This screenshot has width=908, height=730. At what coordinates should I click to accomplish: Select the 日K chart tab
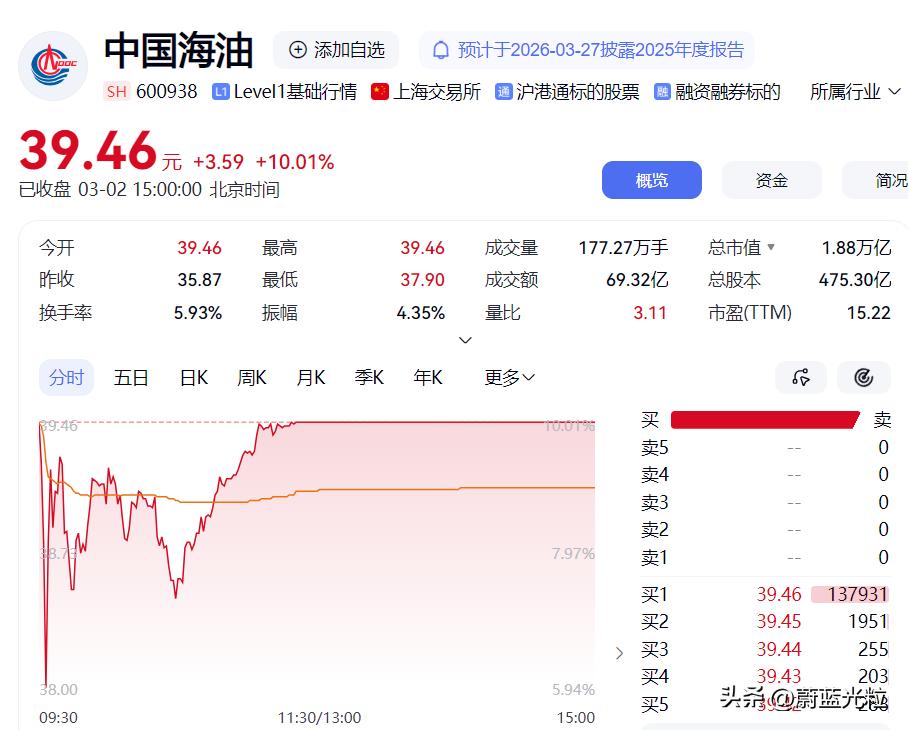pyautogui.click(x=193, y=377)
